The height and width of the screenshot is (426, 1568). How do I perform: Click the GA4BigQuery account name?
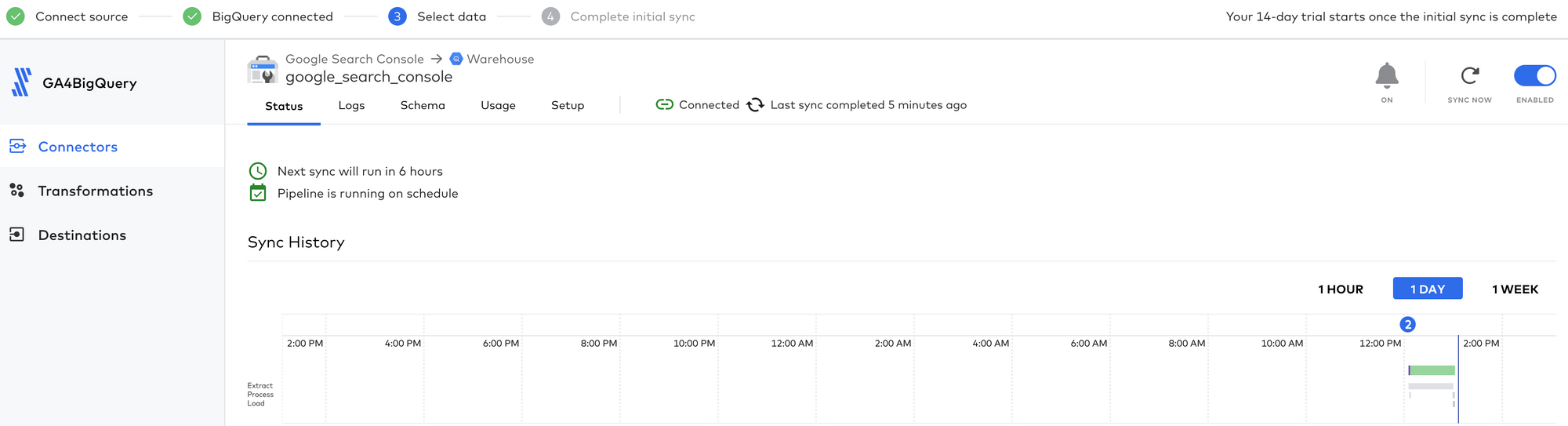(89, 83)
